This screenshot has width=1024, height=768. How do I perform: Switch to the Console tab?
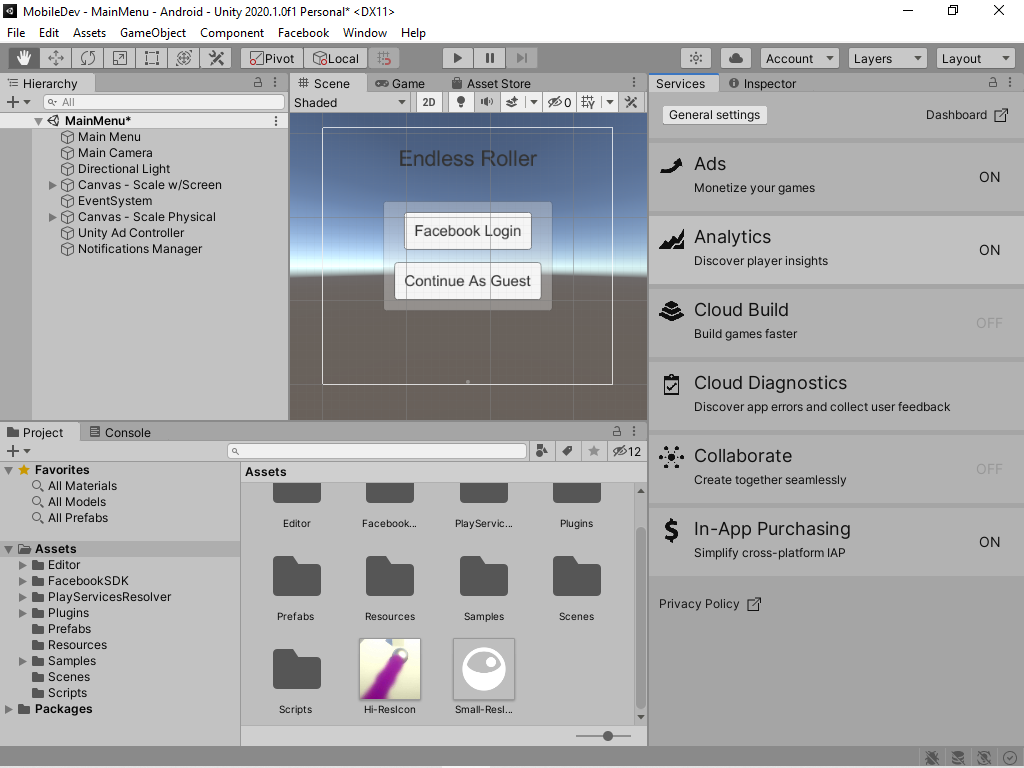click(120, 432)
